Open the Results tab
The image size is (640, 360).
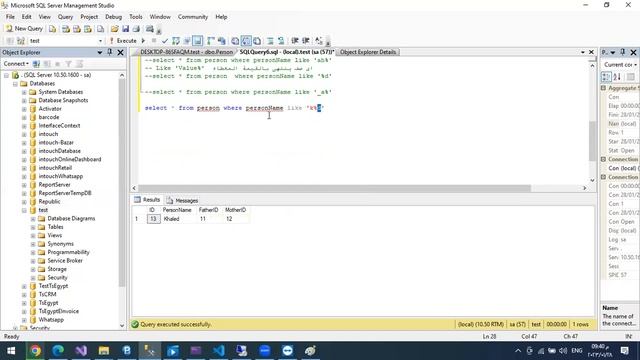pos(147,200)
